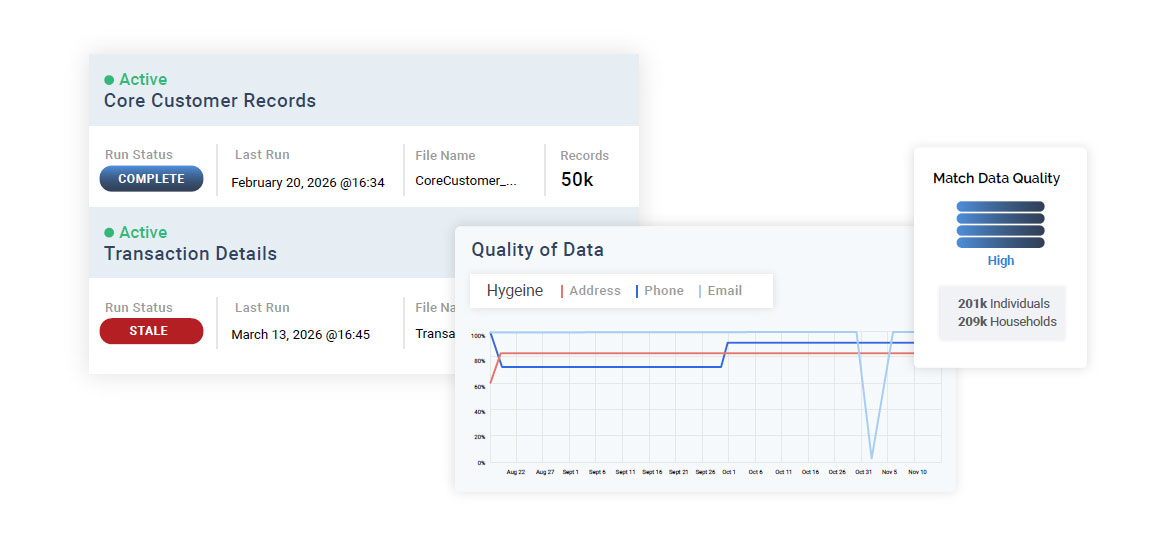Click the red Address legend marker
1167x550 pixels.
point(562,291)
